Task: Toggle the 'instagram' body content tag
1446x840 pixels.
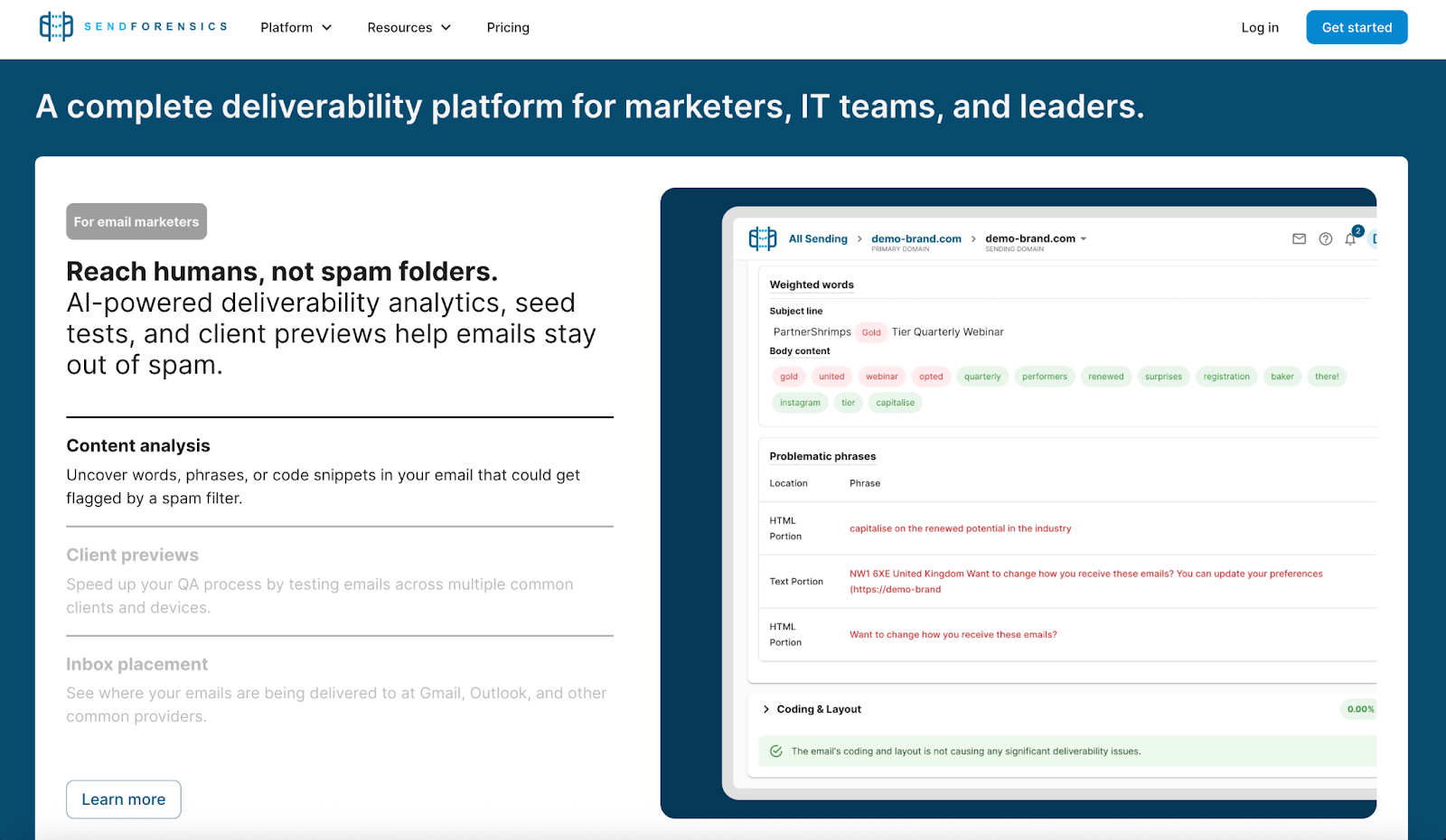Action: pos(799,402)
